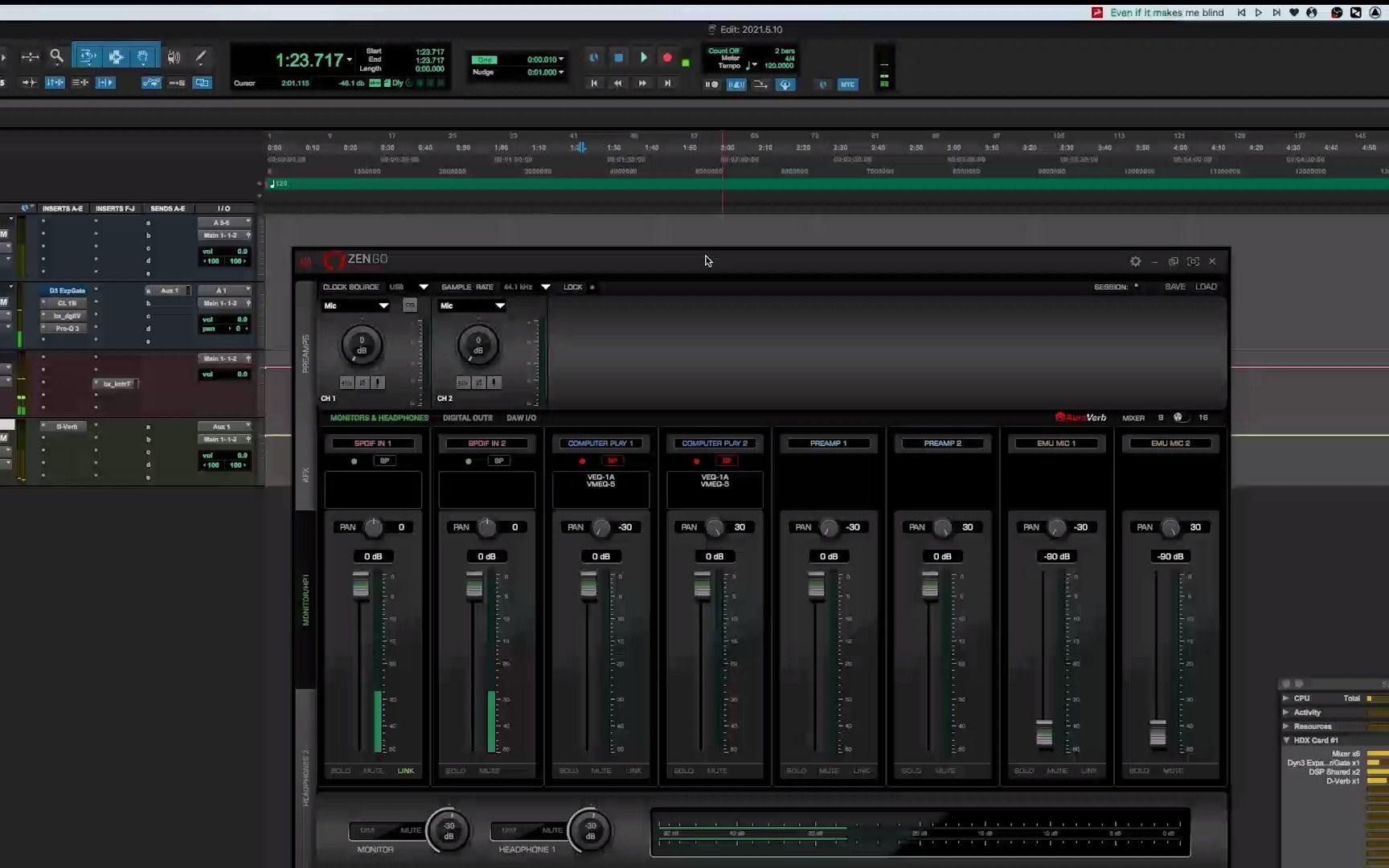
Task: Click the Pro Tools Play button
Action: tap(643, 57)
